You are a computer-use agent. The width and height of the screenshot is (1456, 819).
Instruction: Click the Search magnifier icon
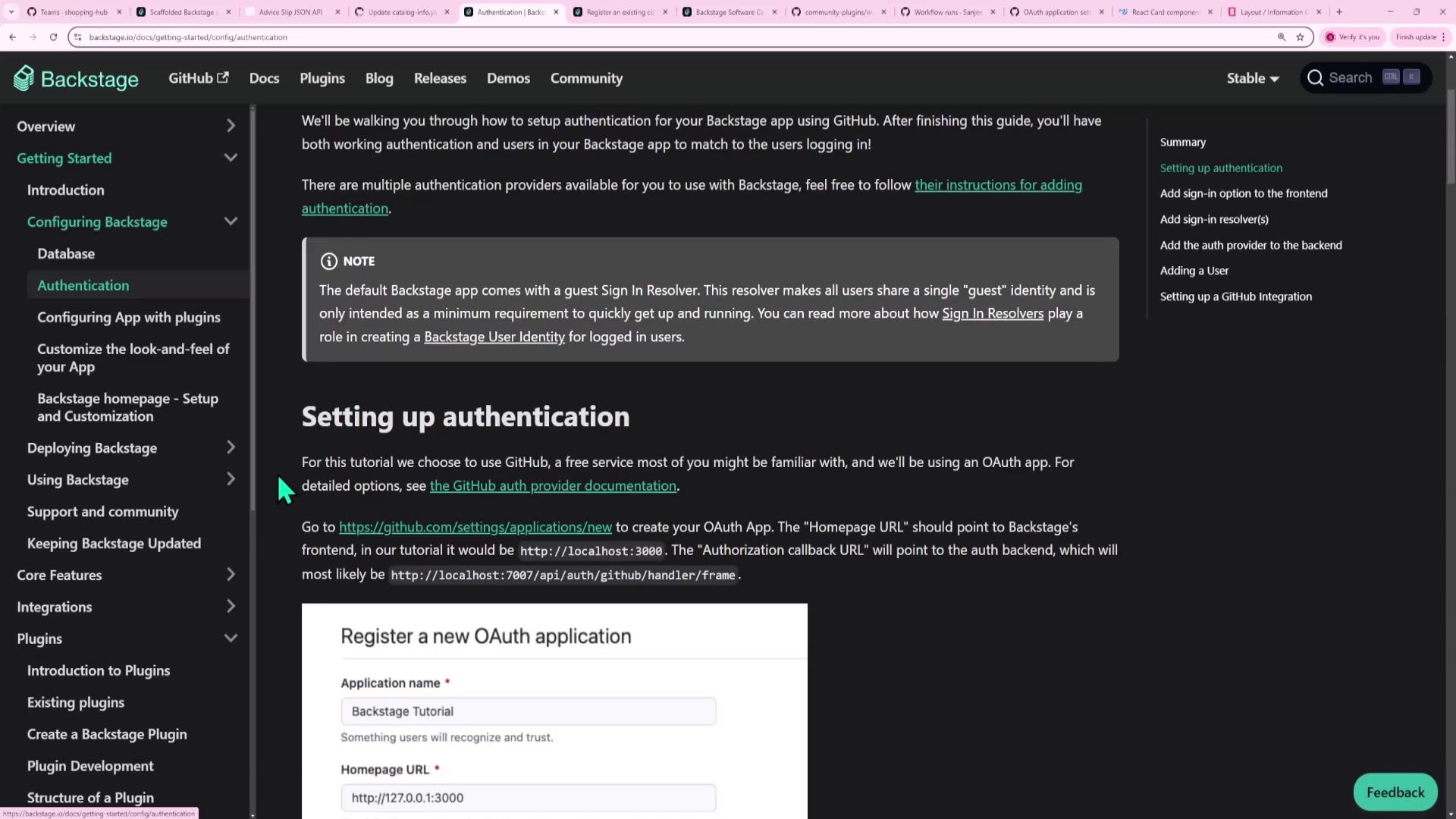(x=1316, y=78)
